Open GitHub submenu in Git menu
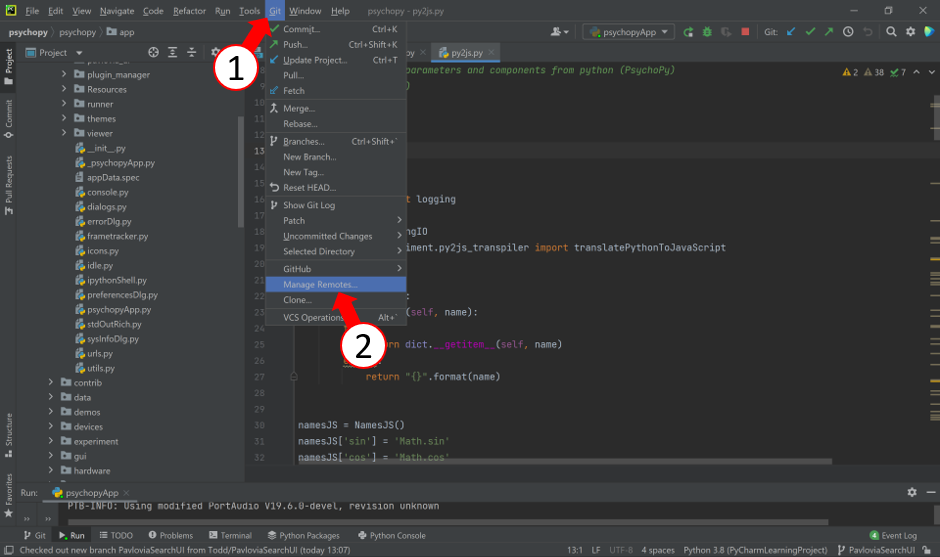Image resolution: width=940 pixels, height=557 pixels. click(x=336, y=269)
